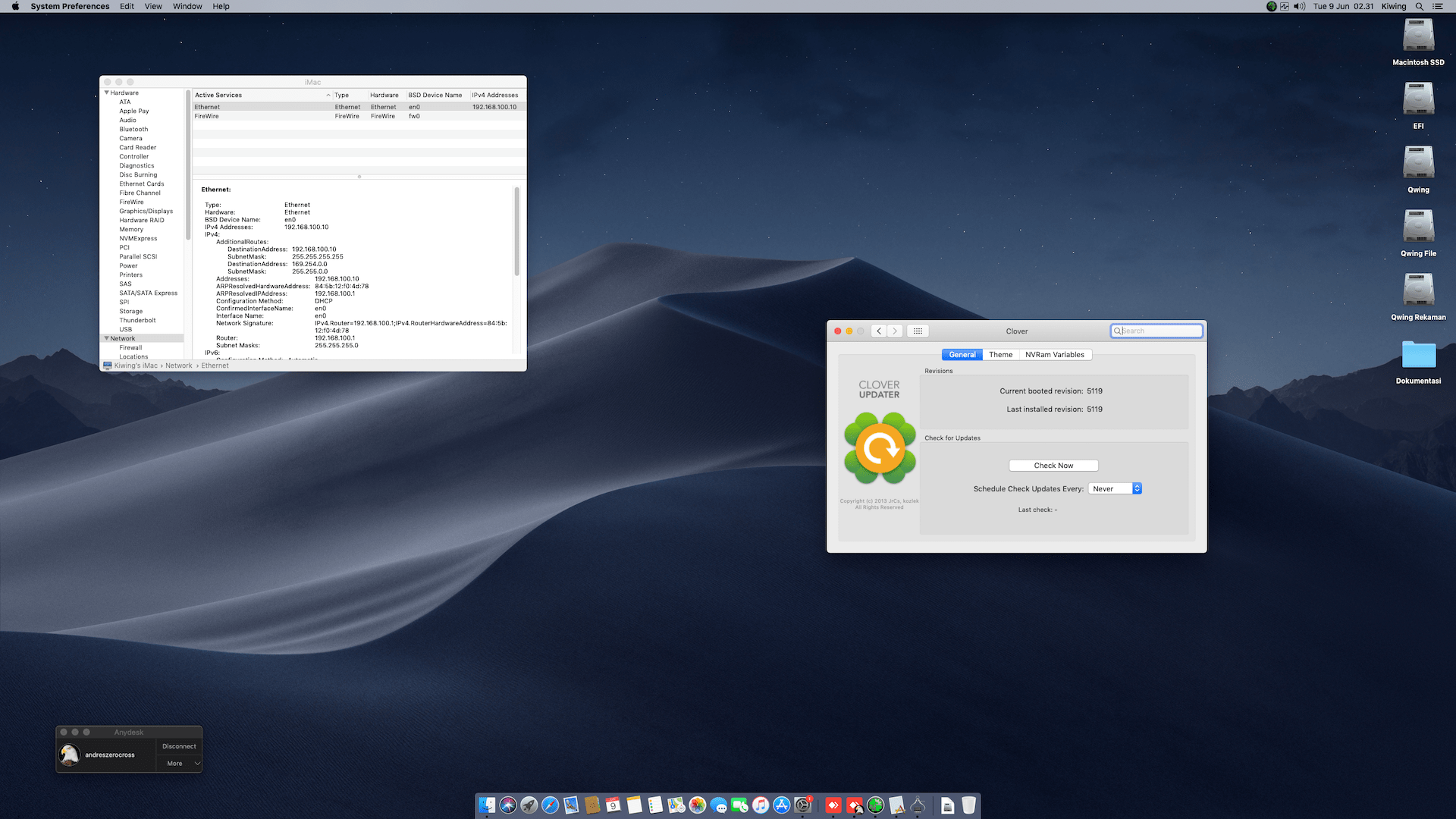Collapse the Network disclosure triangle
1456x819 pixels.
coord(107,338)
